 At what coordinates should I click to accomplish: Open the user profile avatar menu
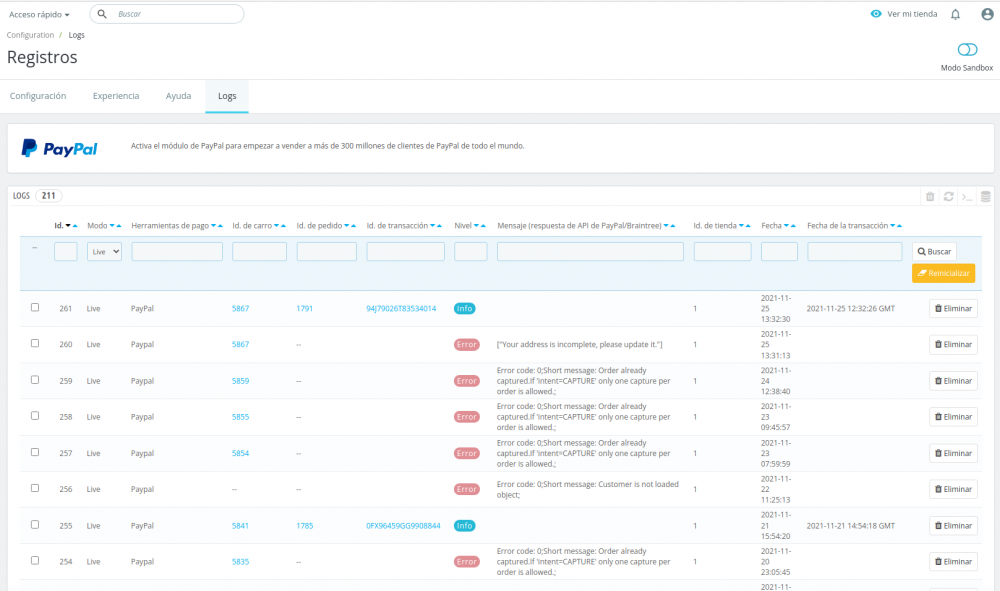(987, 14)
